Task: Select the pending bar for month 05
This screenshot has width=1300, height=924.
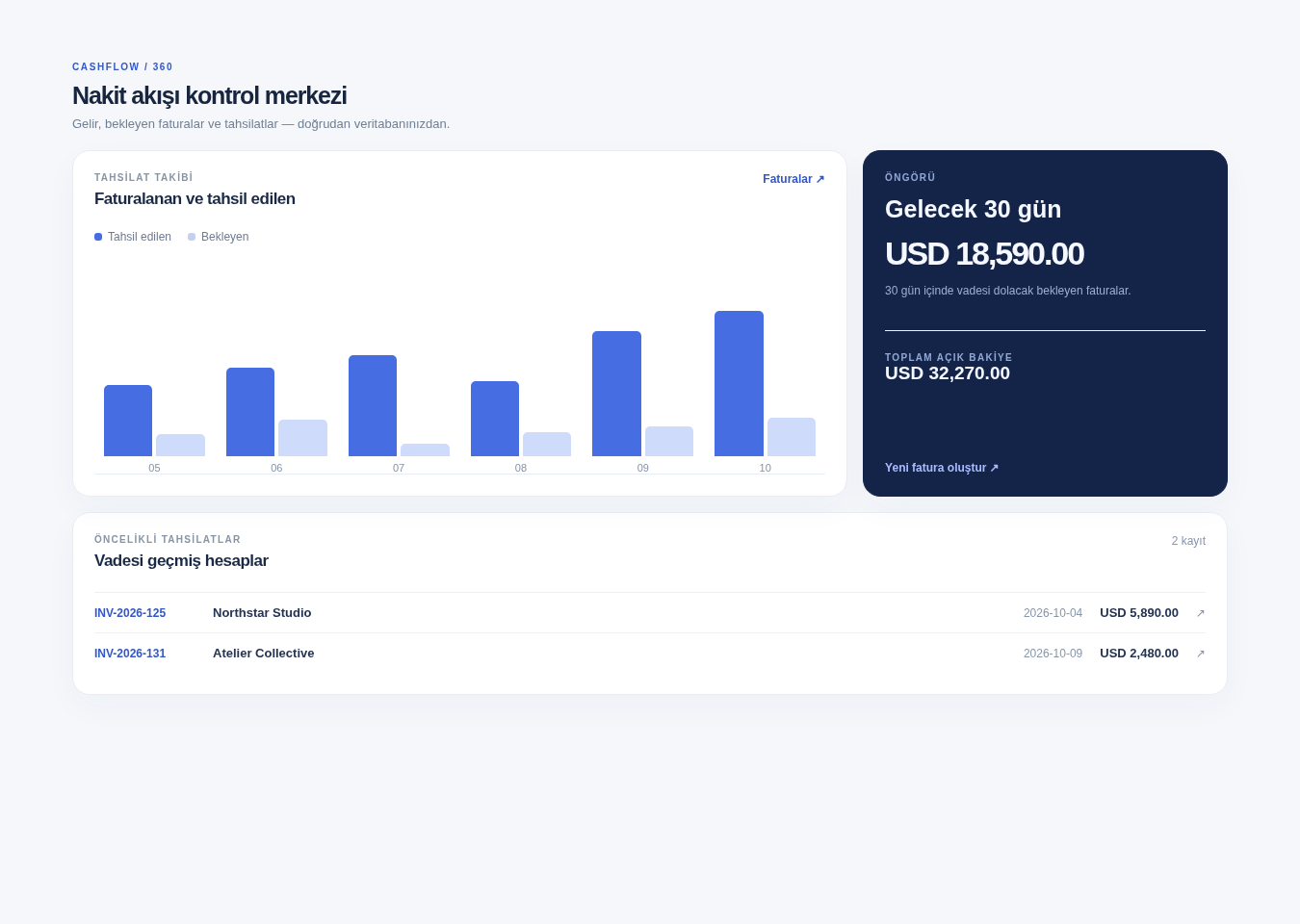Action: [x=180, y=445]
